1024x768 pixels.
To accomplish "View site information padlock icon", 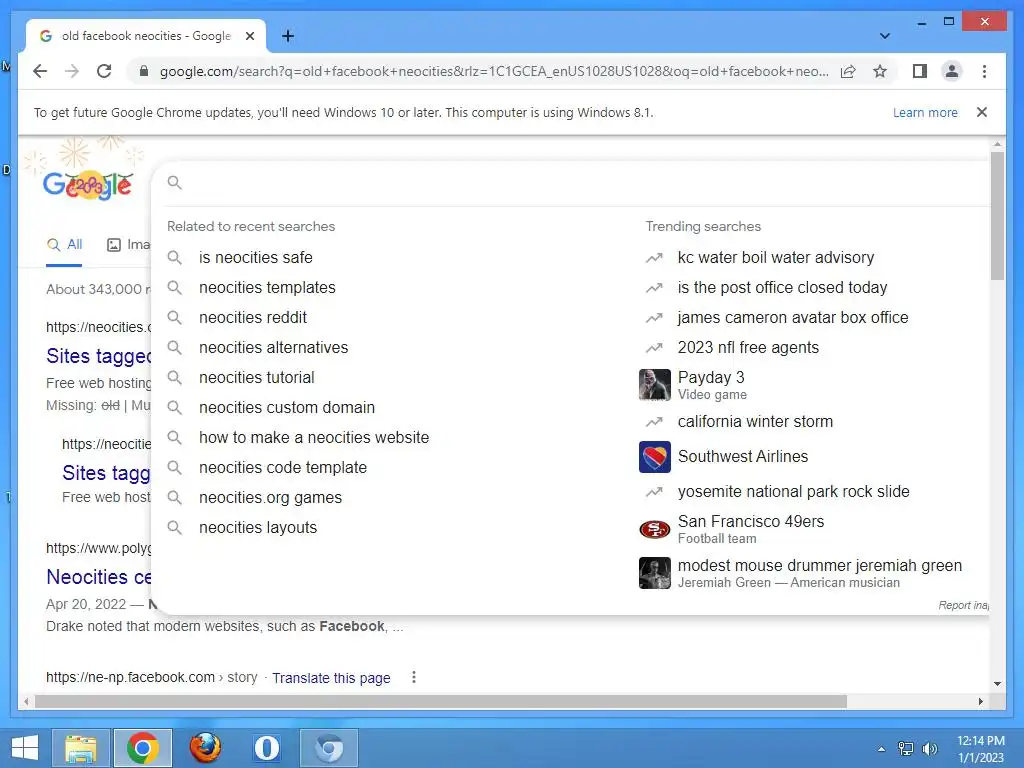I will coord(144,71).
